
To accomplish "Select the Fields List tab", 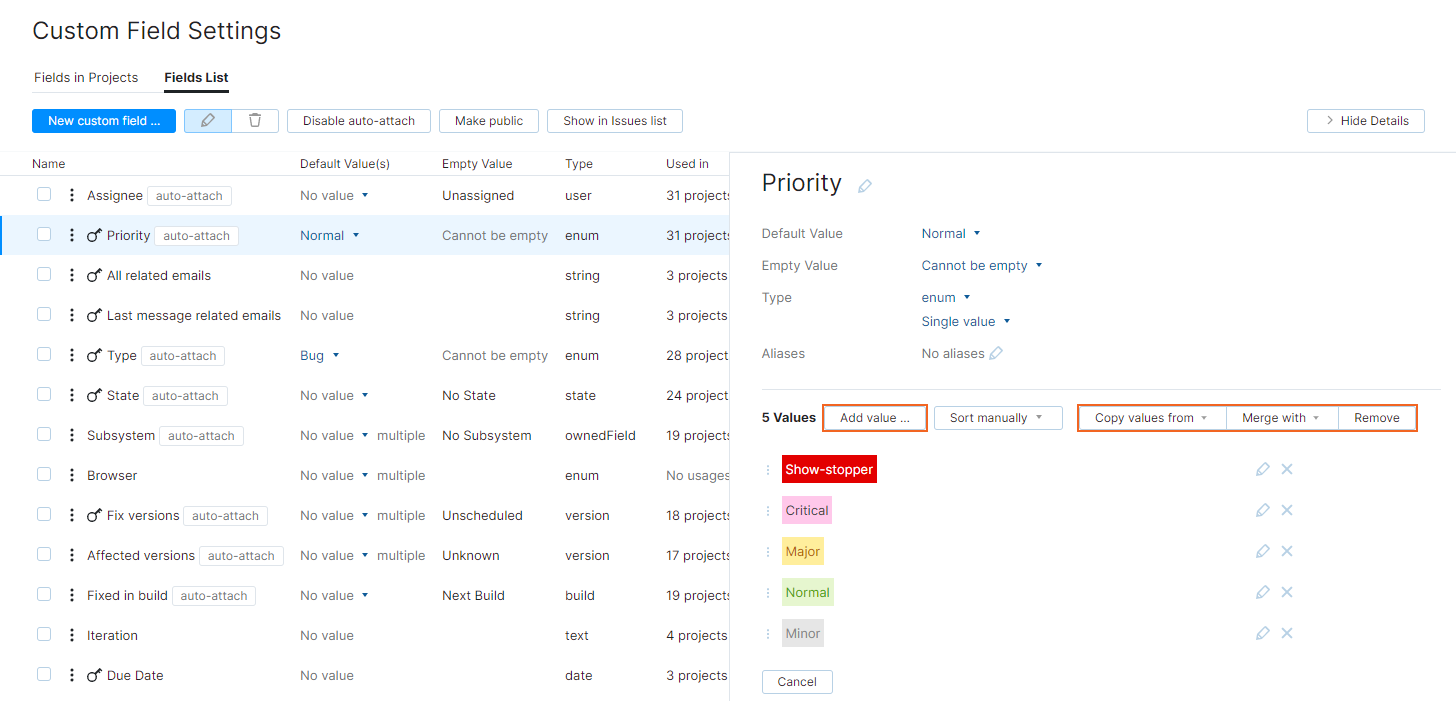I will coord(196,78).
